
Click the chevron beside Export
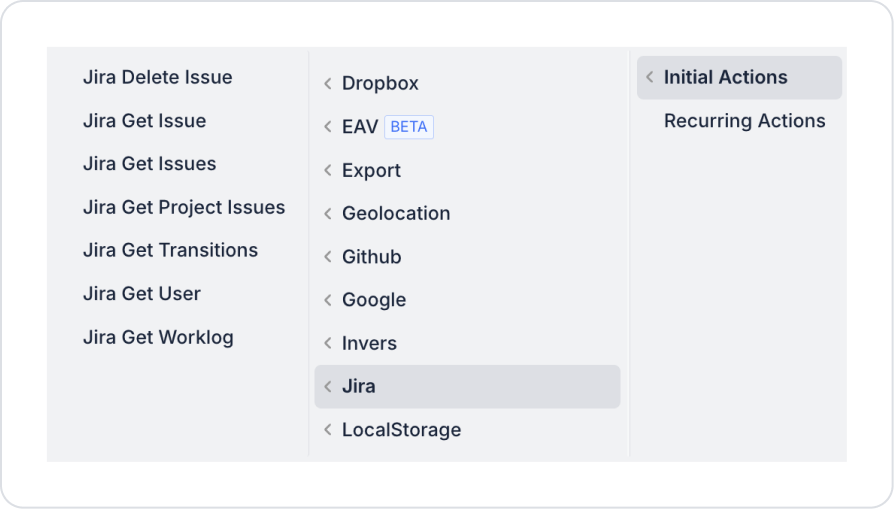328,170
